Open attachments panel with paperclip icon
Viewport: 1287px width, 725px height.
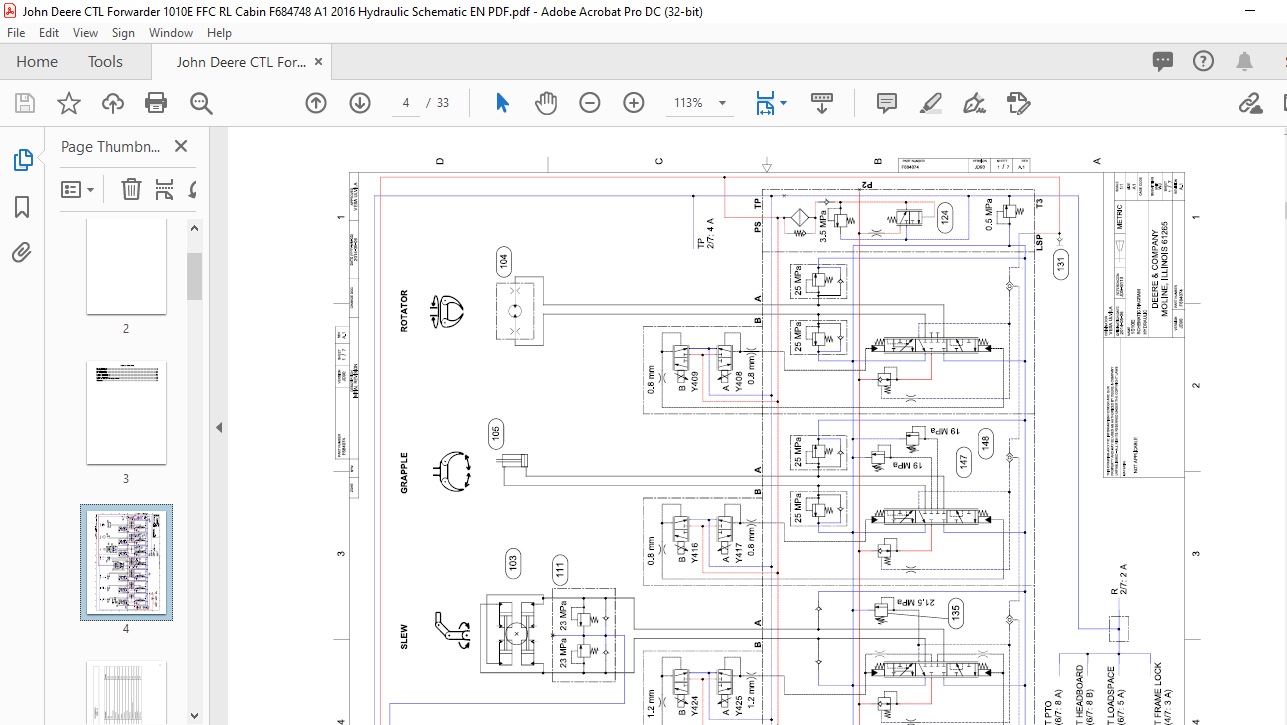click(23, 253)
